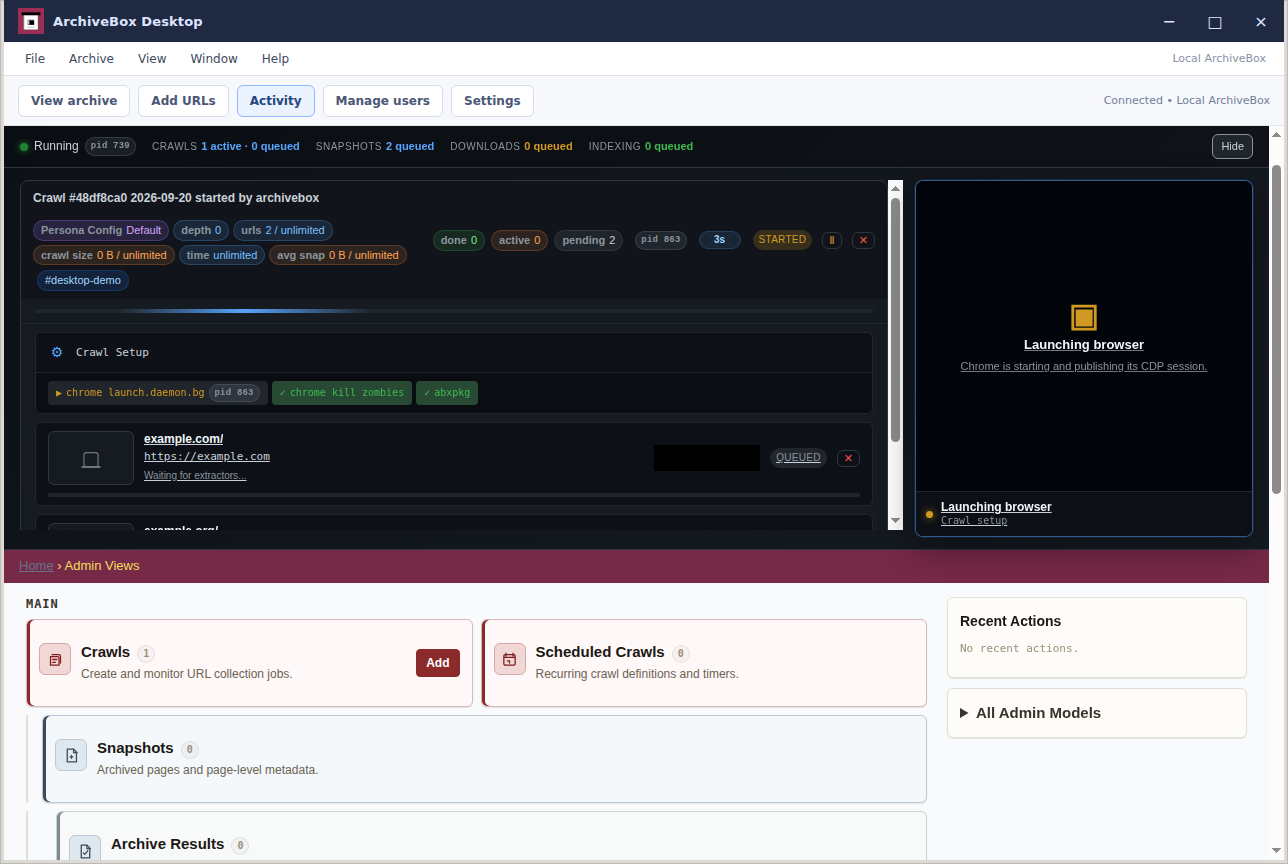Open the https://example.com URL link
Viewport: 1288px width, 864px height.
pyautogui.click(x=207, y=457)
